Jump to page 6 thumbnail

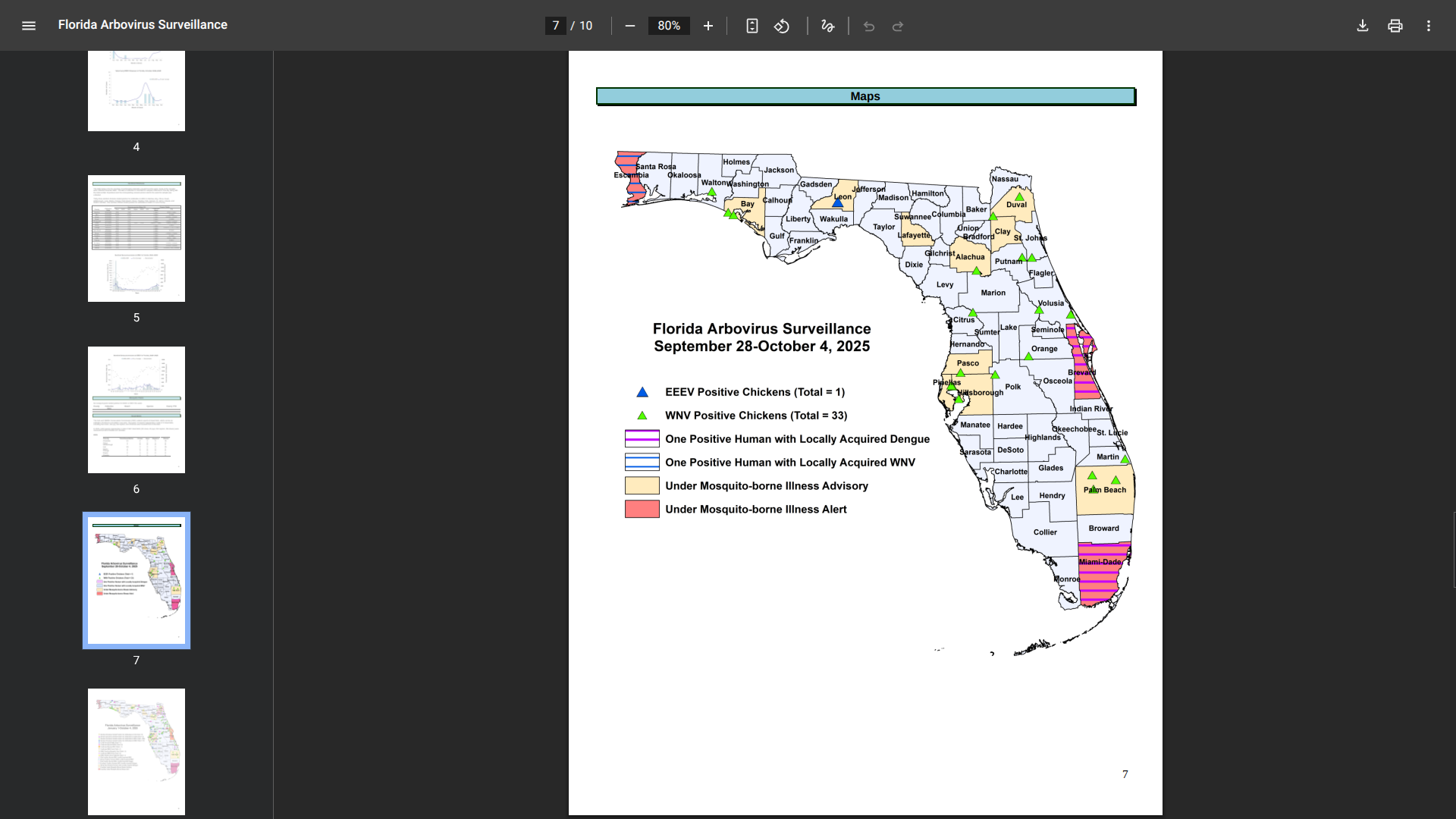tap(136, 409)
